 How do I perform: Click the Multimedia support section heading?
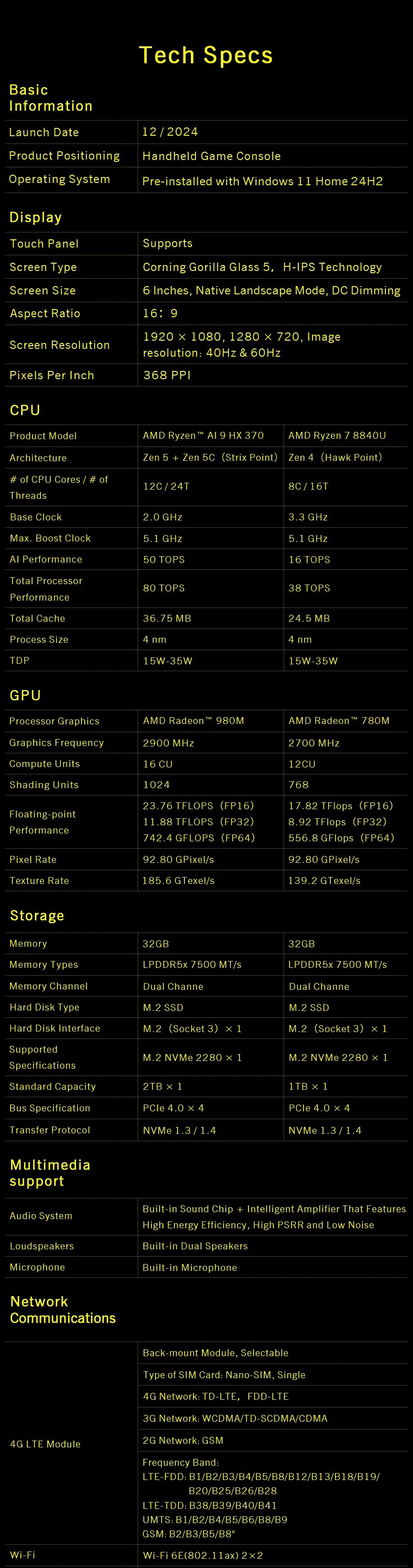(50, 1173)
